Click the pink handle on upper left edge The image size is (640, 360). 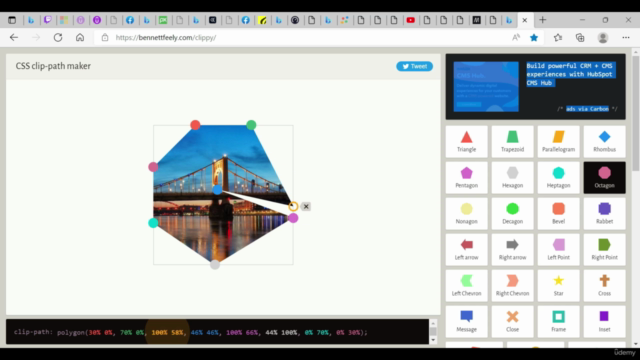tap(153, 167)
